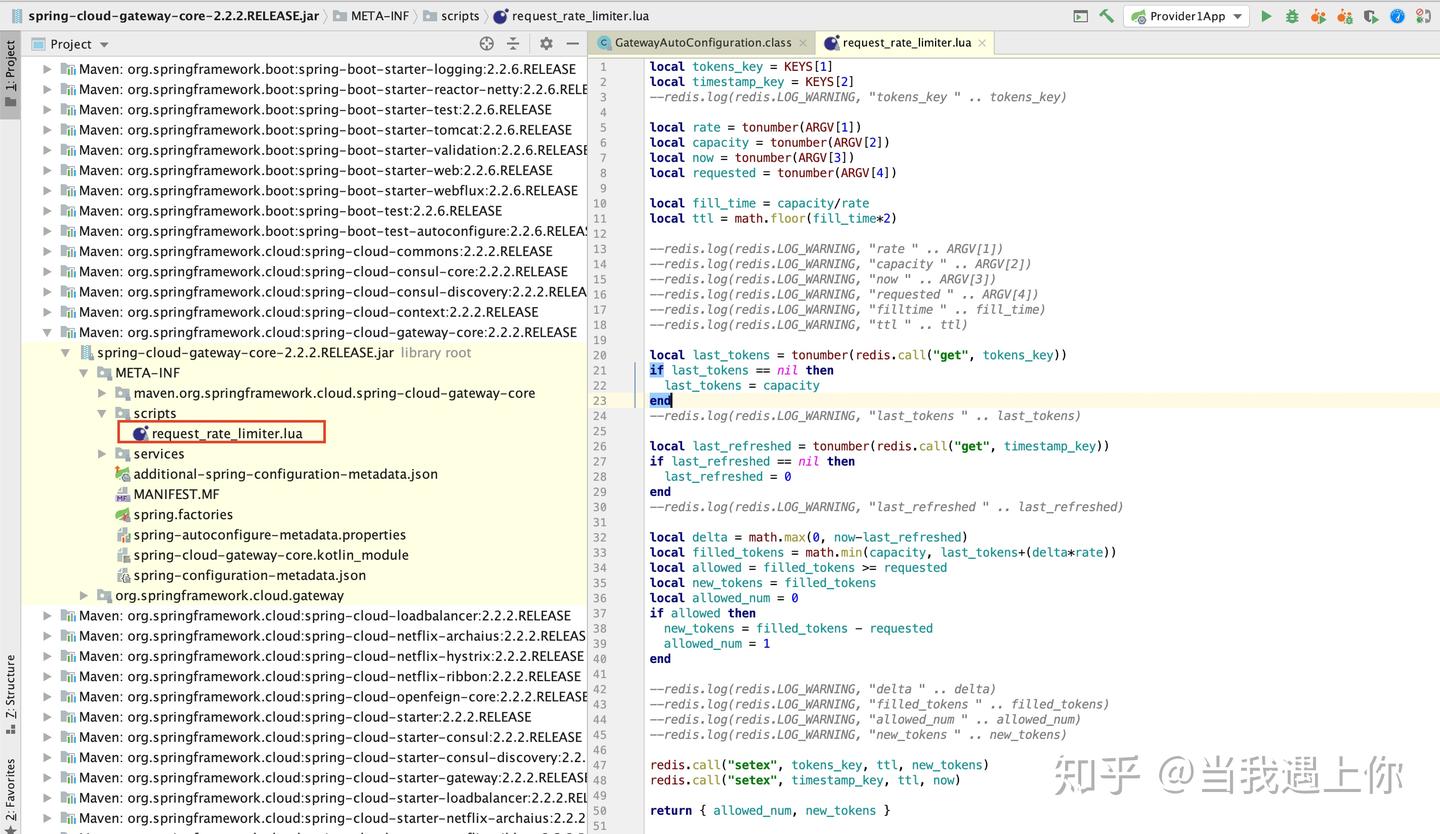The image size is (1440, 834).
Task: Click 'allowed_num = 1' code line
Action: pyautogui.click(x=717, y=644)
